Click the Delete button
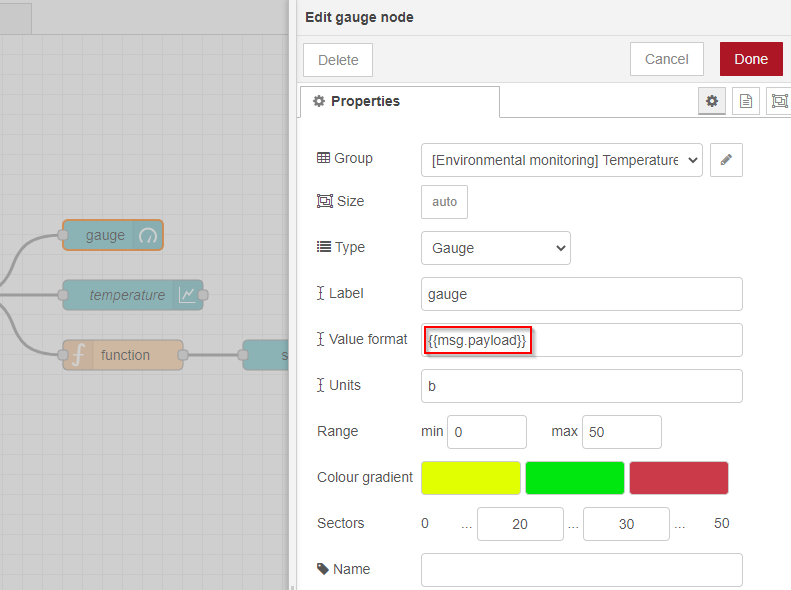The height and width of the screenshot is (590, 791). tap(338, 60)
